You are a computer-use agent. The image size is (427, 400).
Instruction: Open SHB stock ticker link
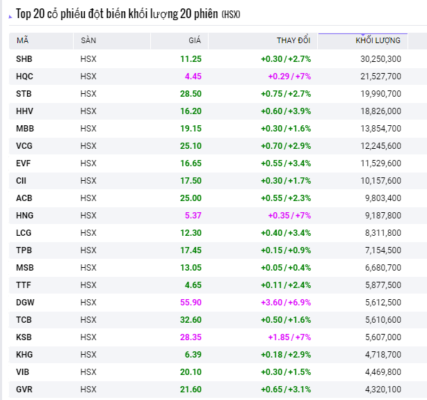coord(24,59)
